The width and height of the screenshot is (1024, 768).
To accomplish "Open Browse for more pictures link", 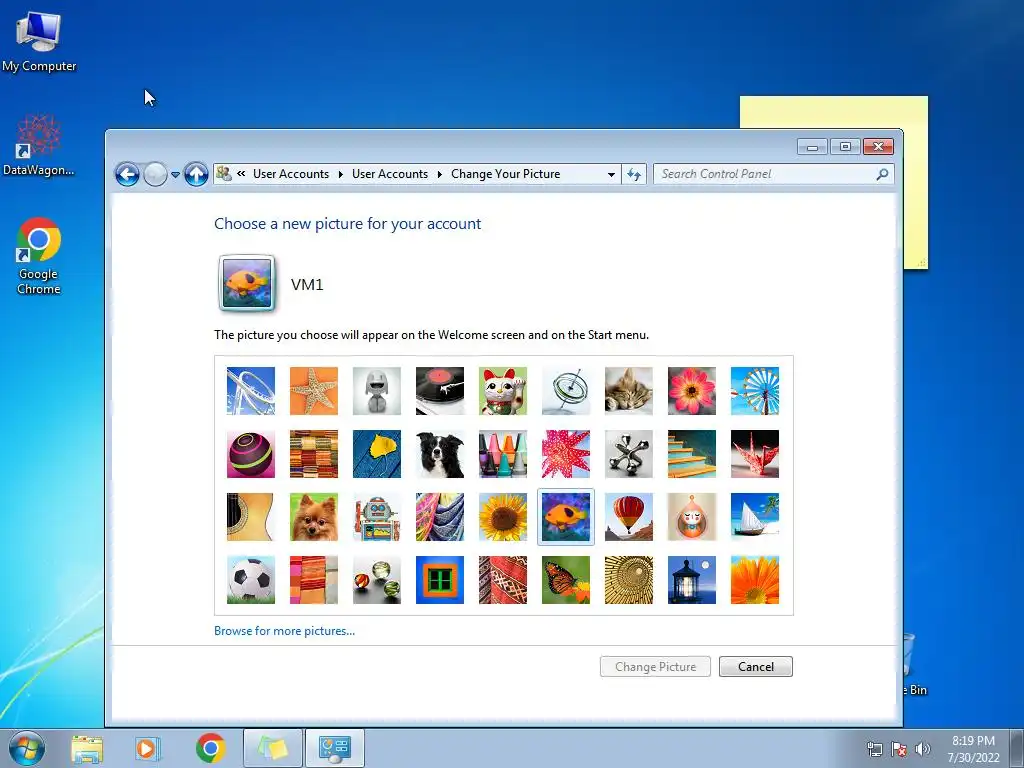I will click(x=285, y=631).
